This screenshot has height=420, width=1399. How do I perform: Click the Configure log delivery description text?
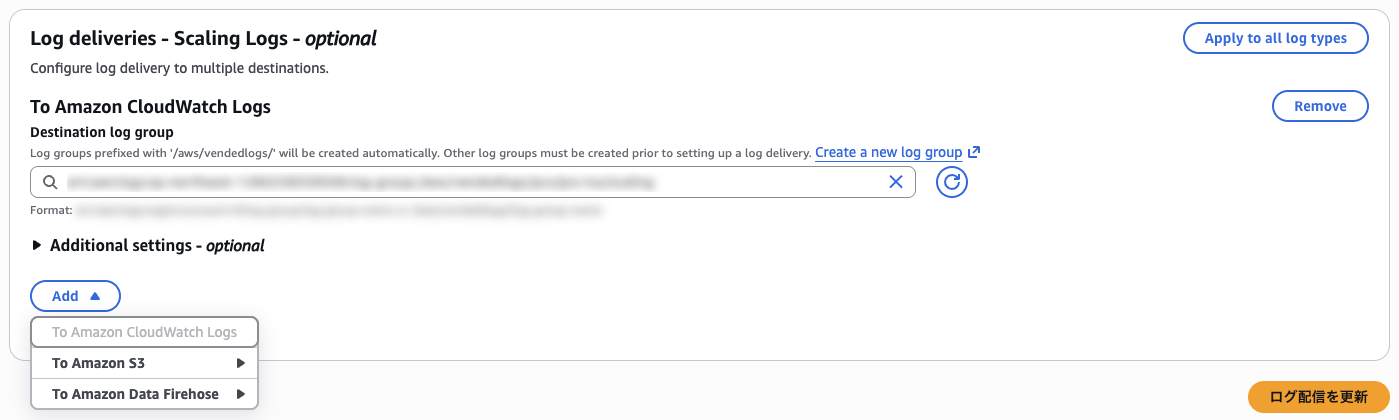pyautogui.click(x=180, y=69)
